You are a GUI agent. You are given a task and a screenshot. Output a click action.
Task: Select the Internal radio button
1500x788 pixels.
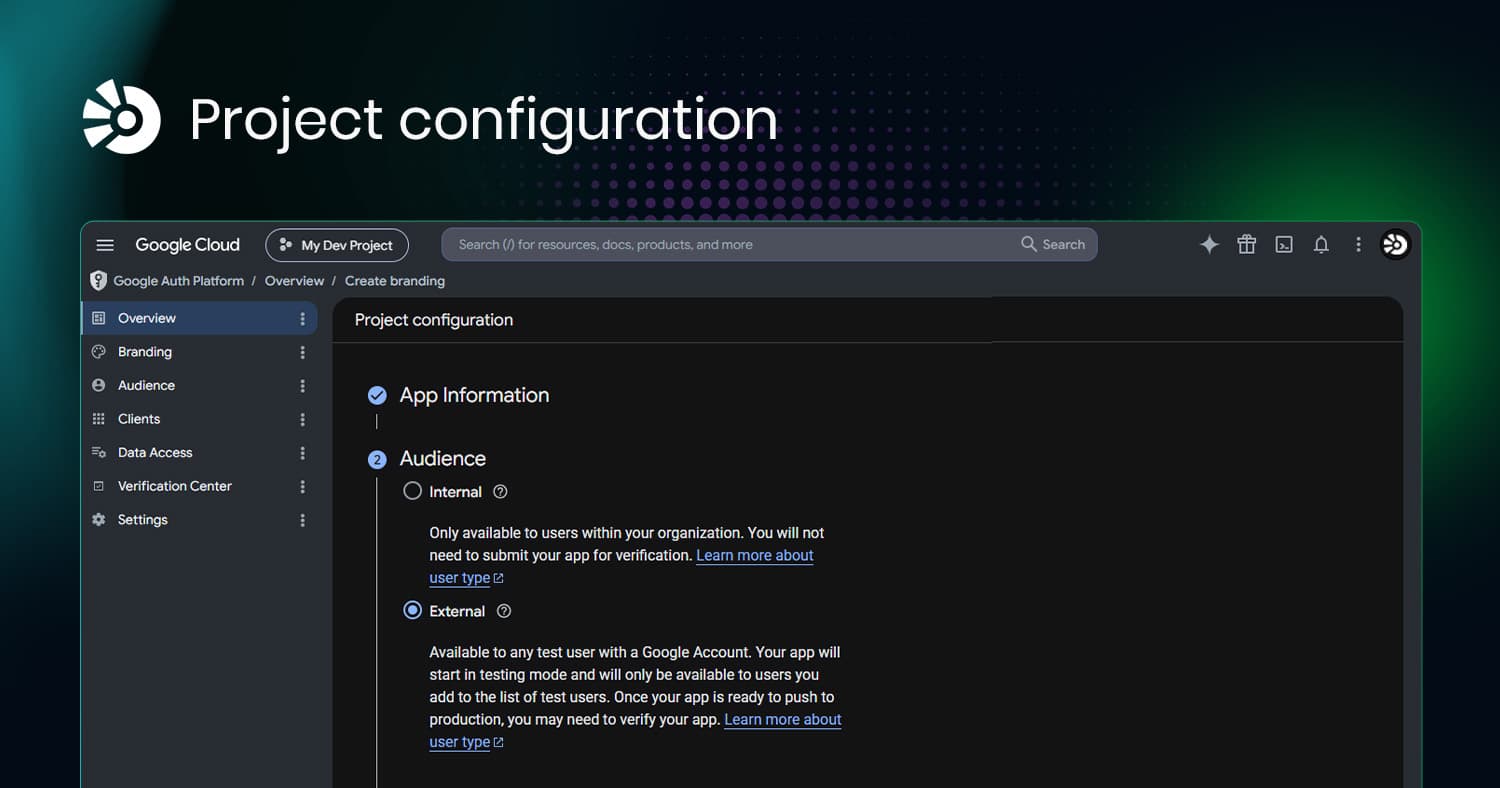pyautogui.click(x=412, y=491)
